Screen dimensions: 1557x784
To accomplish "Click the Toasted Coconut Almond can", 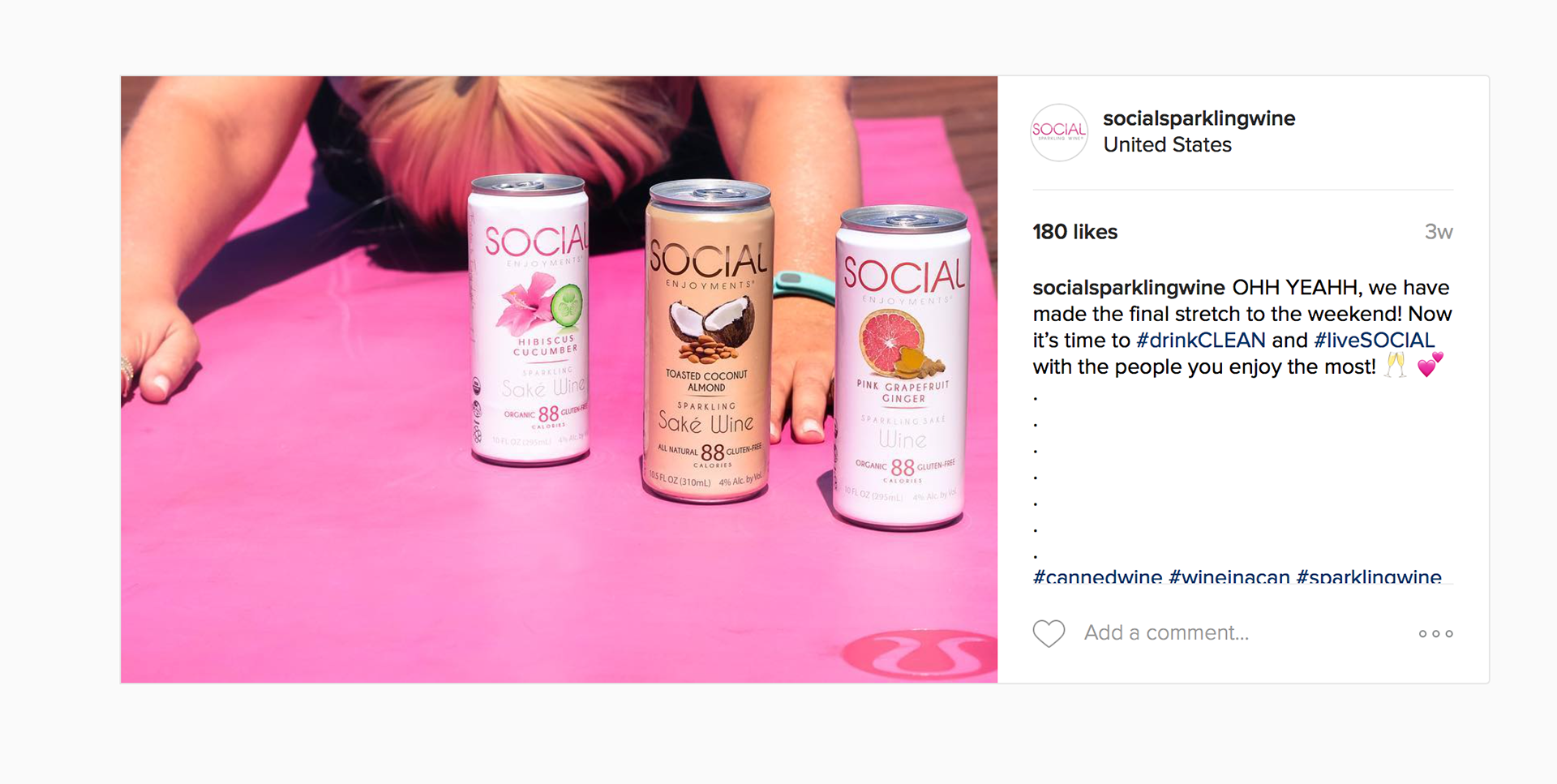I will [708, 341].
